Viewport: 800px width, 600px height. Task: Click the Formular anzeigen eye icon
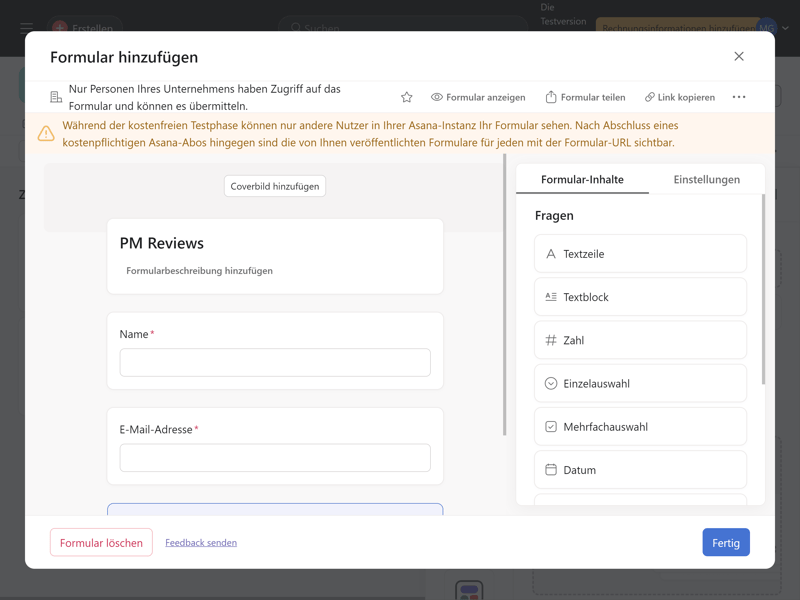tap(437, 97)
